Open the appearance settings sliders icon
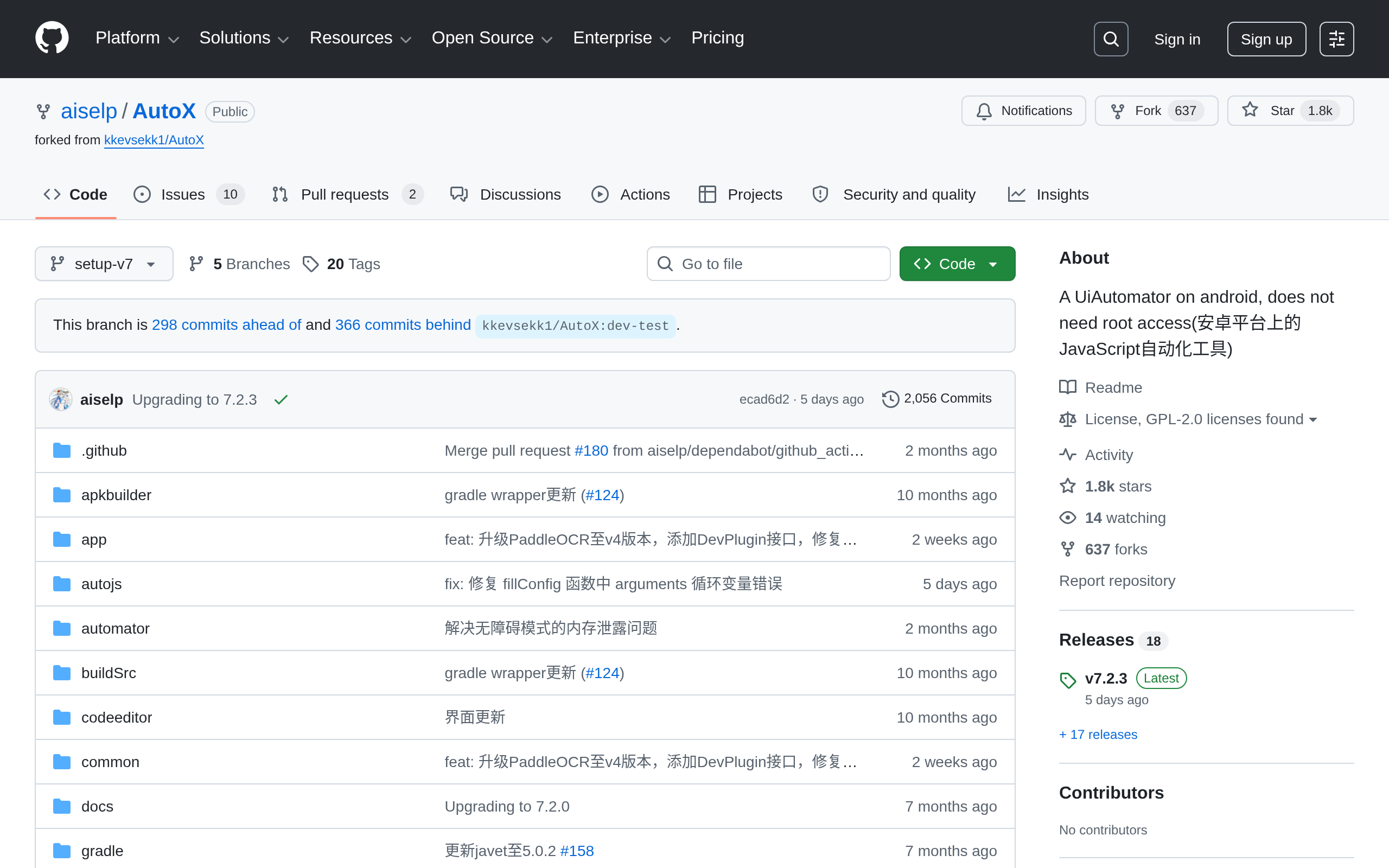1389x868 pixels. pyautogui.click(x=1336, y=39)
